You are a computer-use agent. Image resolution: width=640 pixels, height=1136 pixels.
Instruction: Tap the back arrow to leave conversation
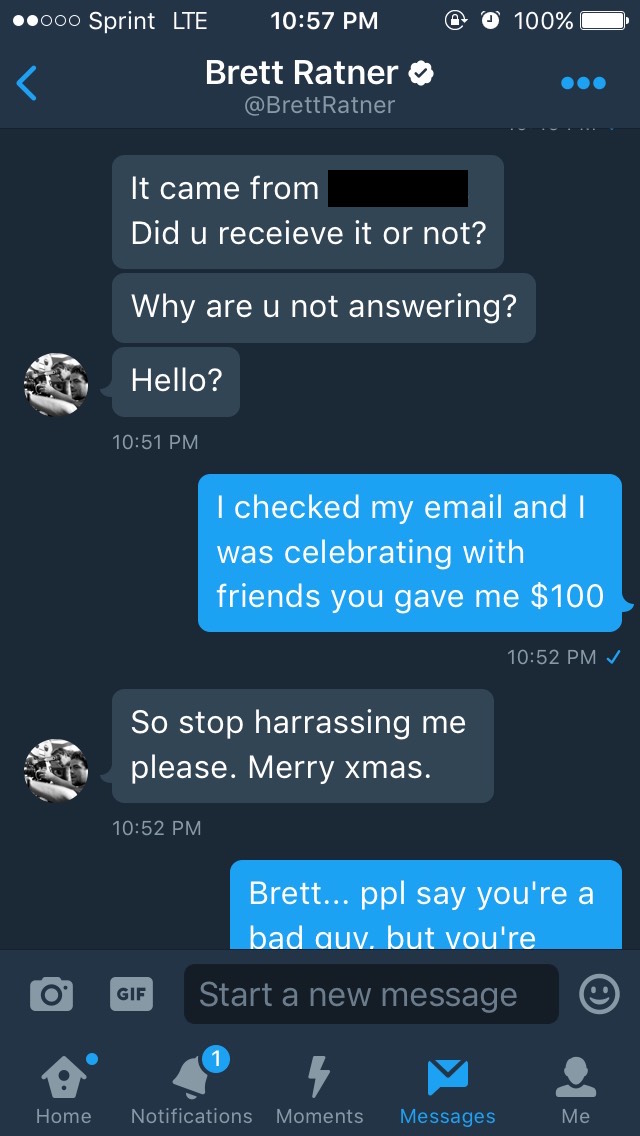pos(27,84)
